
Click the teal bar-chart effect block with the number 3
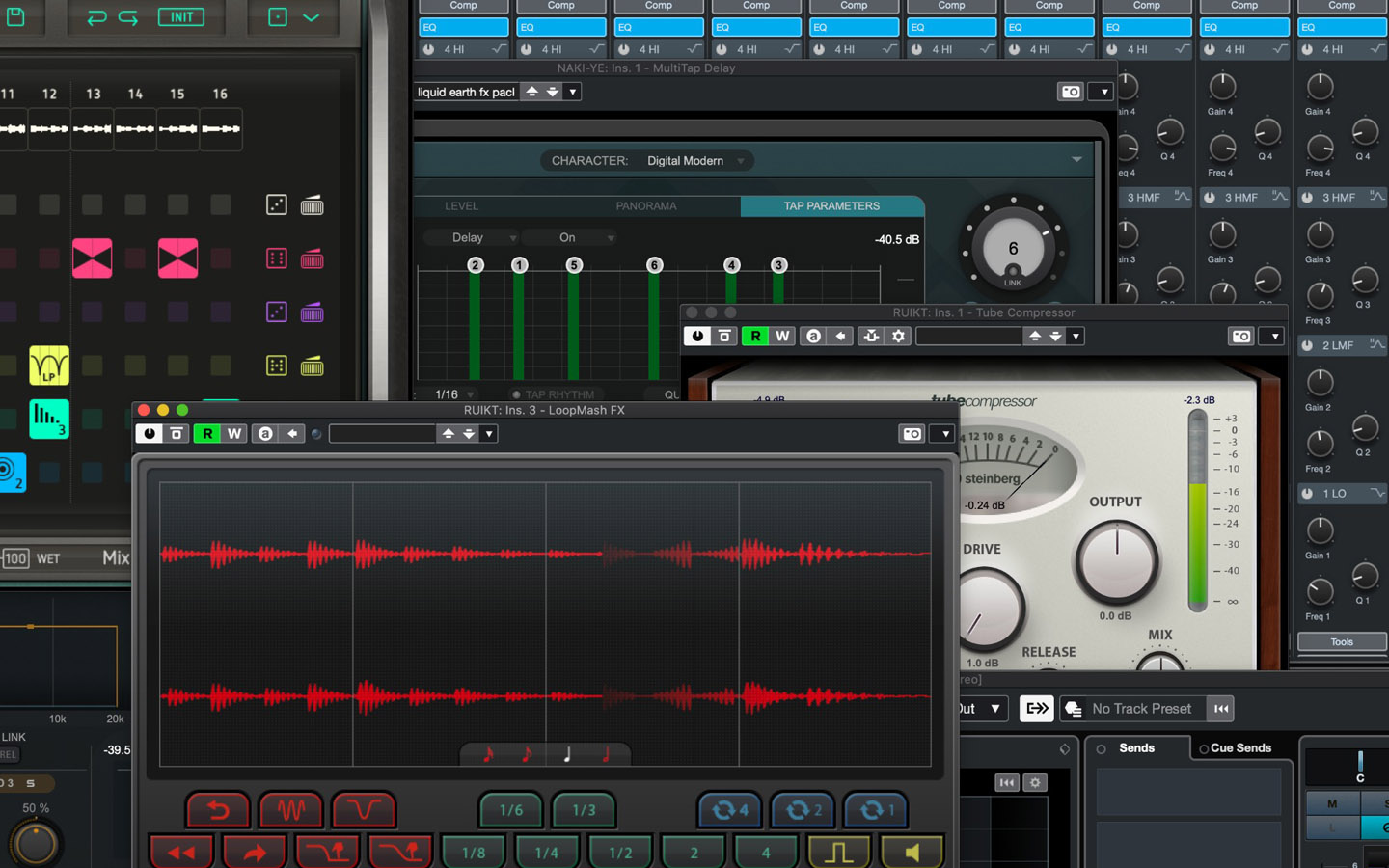49,420
